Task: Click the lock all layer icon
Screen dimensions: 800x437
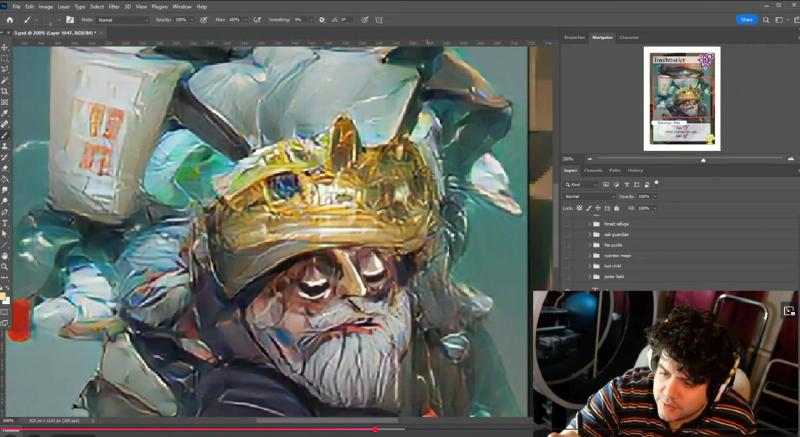Action: (614, 208)
